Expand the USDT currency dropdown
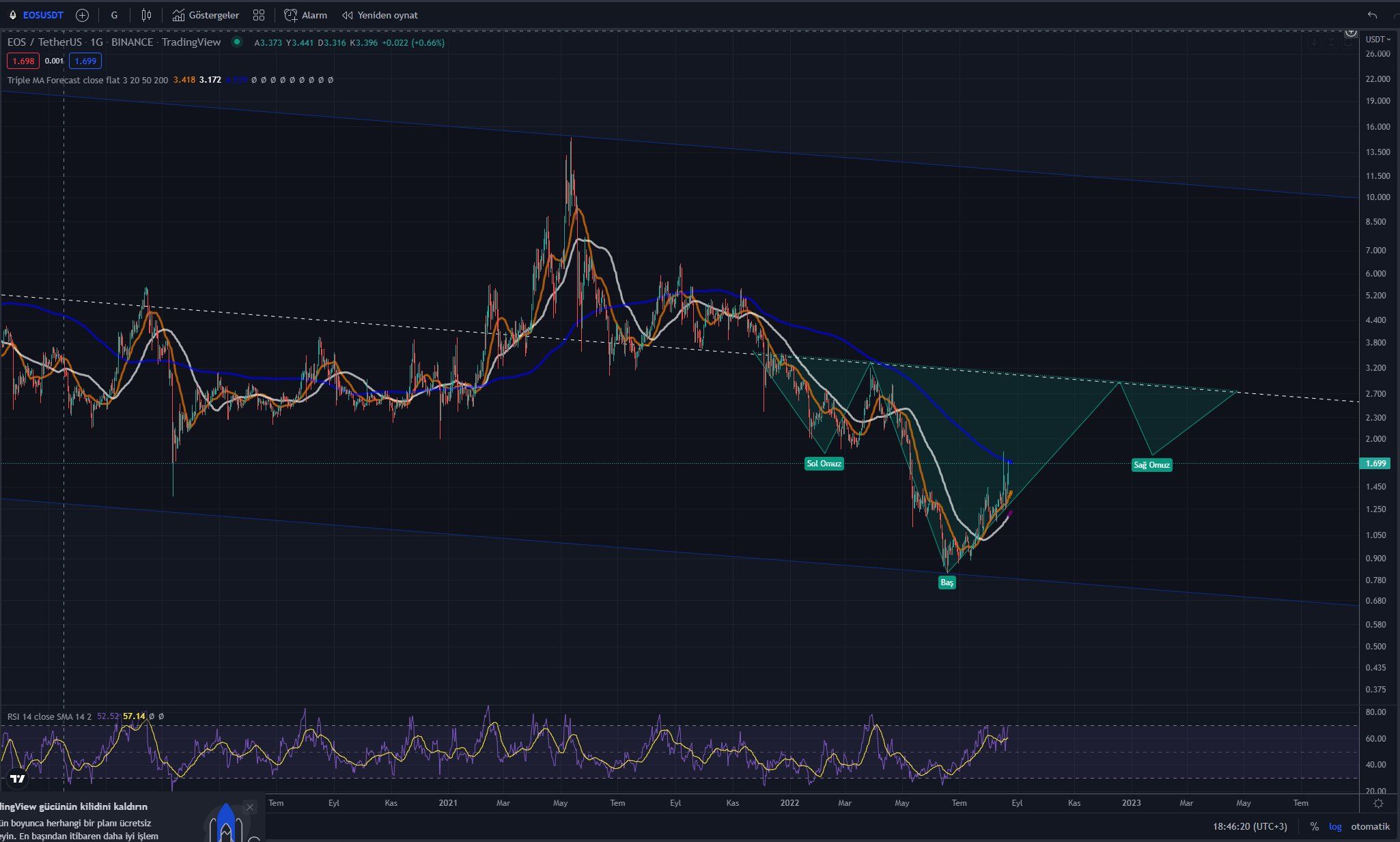Image resolution: width=1400 pixels, height=842 pixels. click(1378, 39)
